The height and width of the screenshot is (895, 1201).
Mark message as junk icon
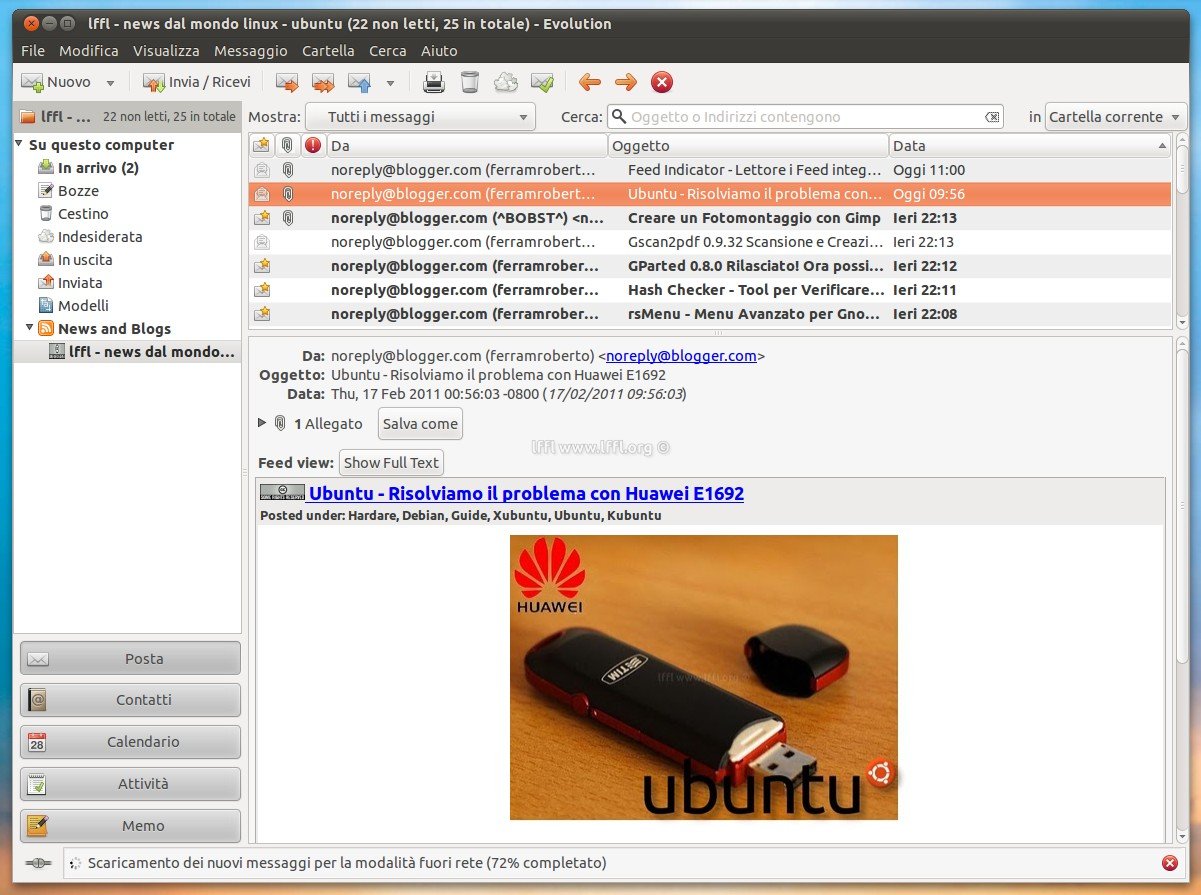[506, 82]
